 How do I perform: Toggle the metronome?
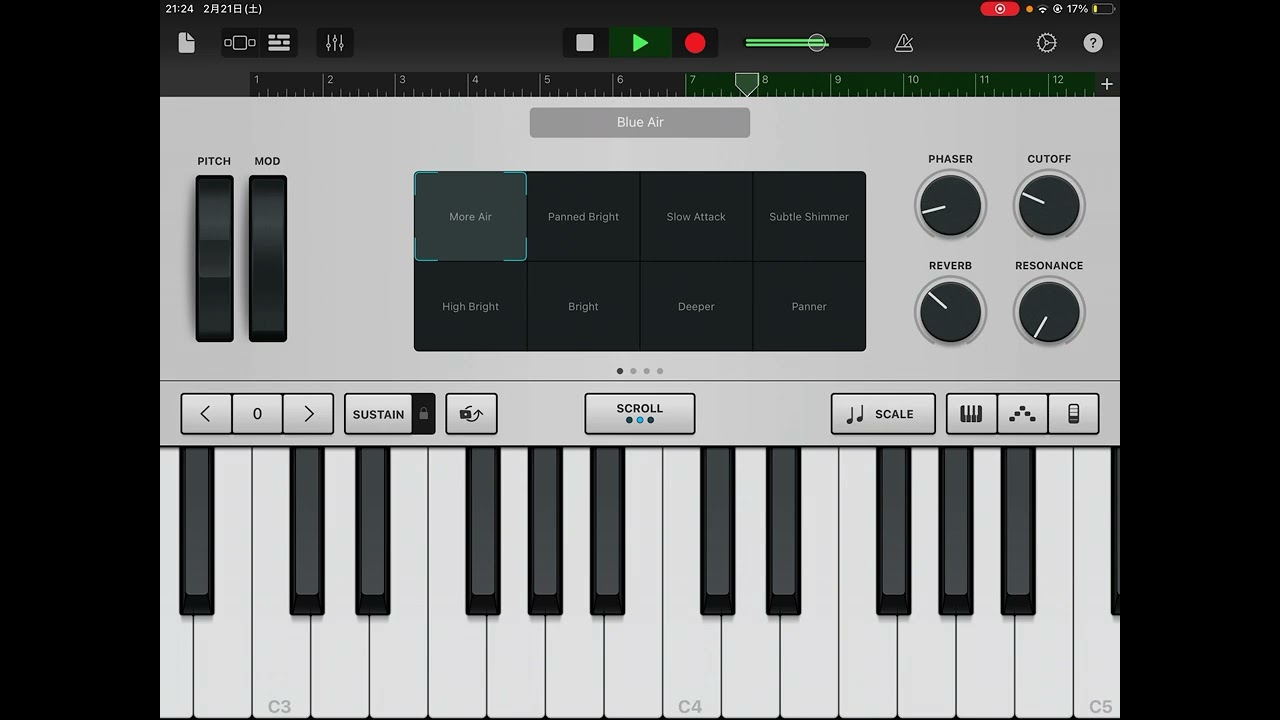tap(904, 43)
